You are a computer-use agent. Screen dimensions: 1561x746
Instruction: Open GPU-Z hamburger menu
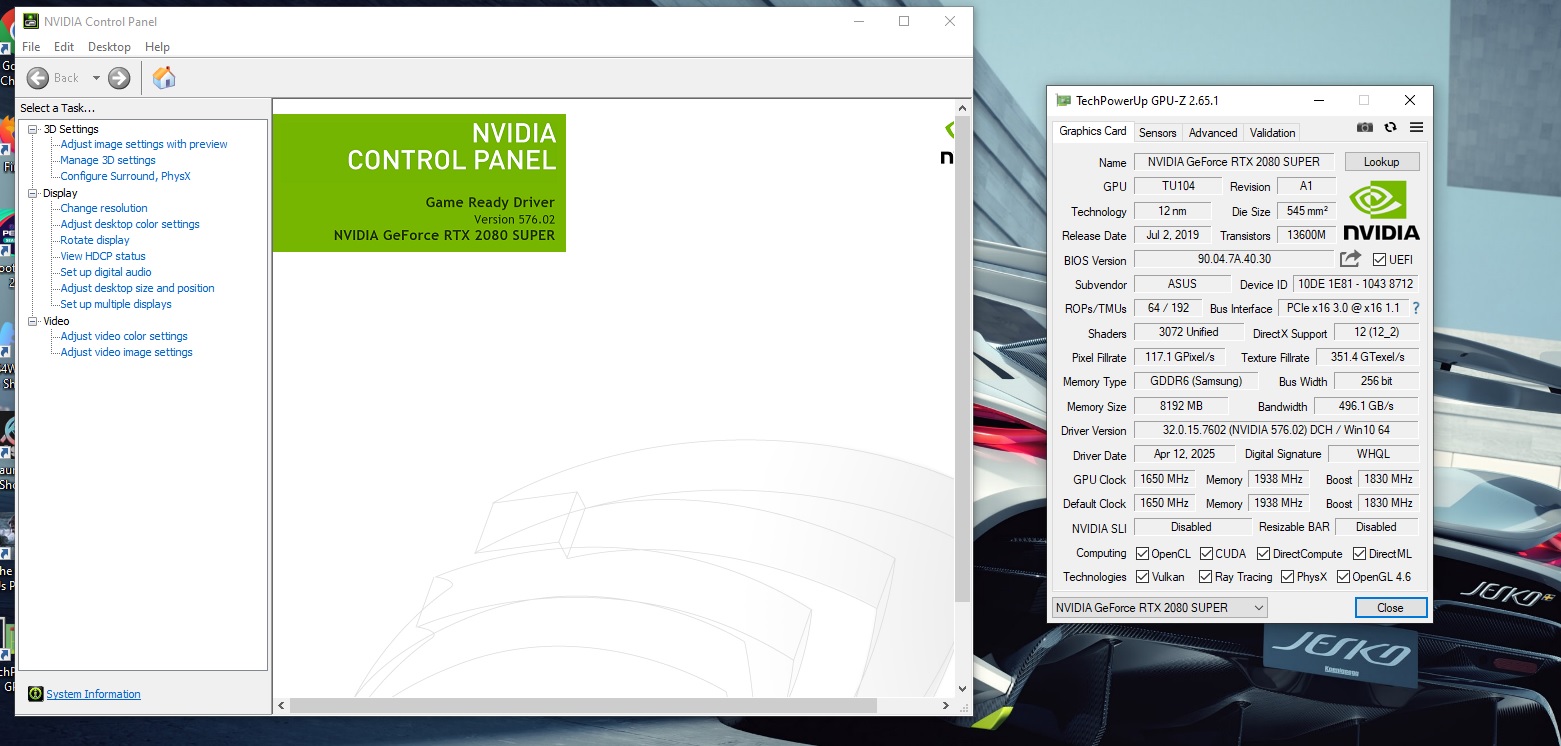1416,127
